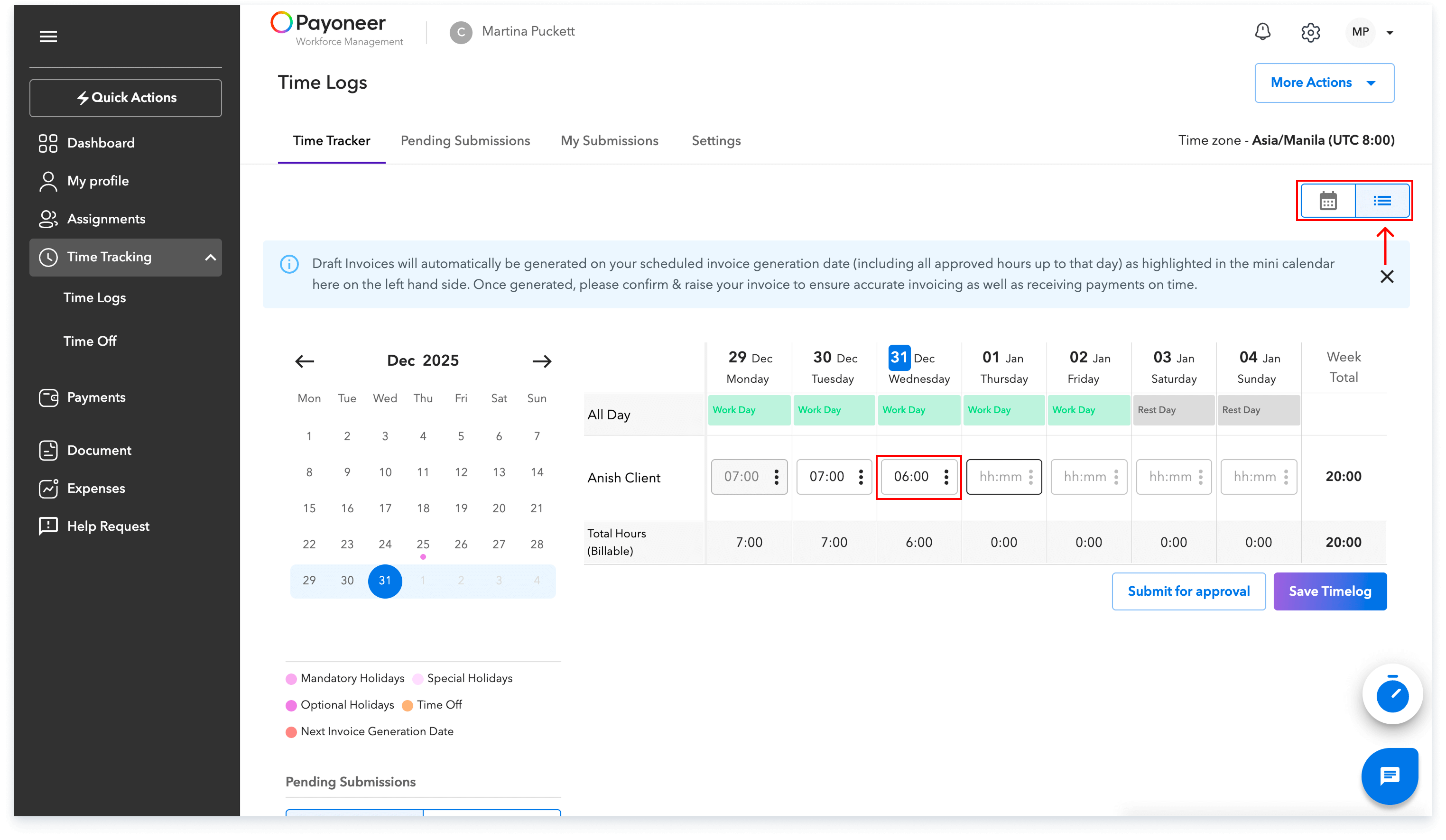The image size is (1446, 840).
Task: Go to previous month in mini calendar
Action: pyautogui.click(x=305, y=361)
